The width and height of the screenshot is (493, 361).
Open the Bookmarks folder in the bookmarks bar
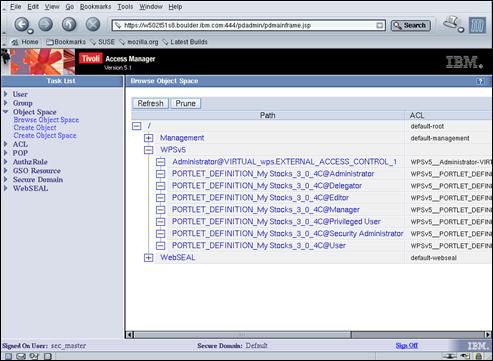[x=66, y=42]
